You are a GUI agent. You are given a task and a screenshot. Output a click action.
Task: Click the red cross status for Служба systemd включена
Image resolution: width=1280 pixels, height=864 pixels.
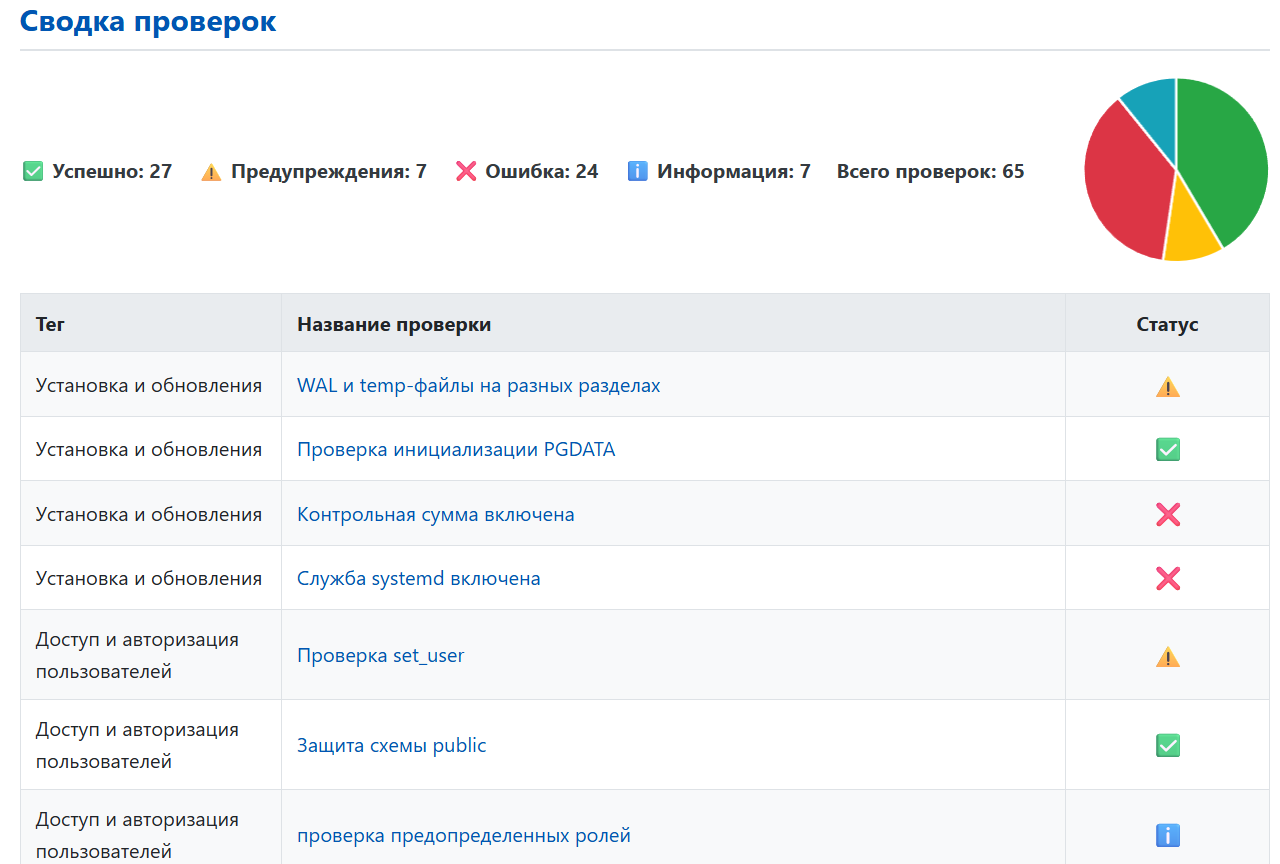click(x=1167, y=578)
